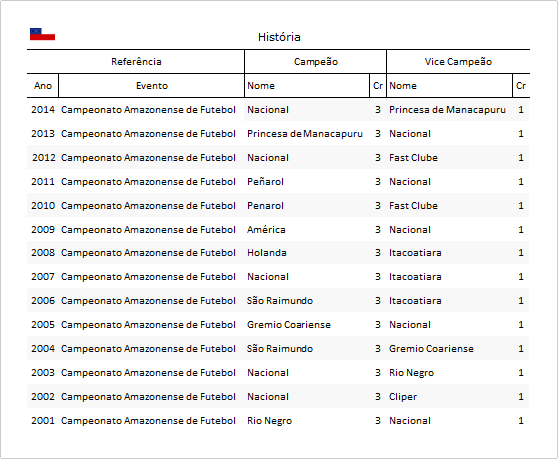This screenshot has height=459, width=558.
Task: Click Fast Clube in the 2012 row
Action: pos(413,158)
